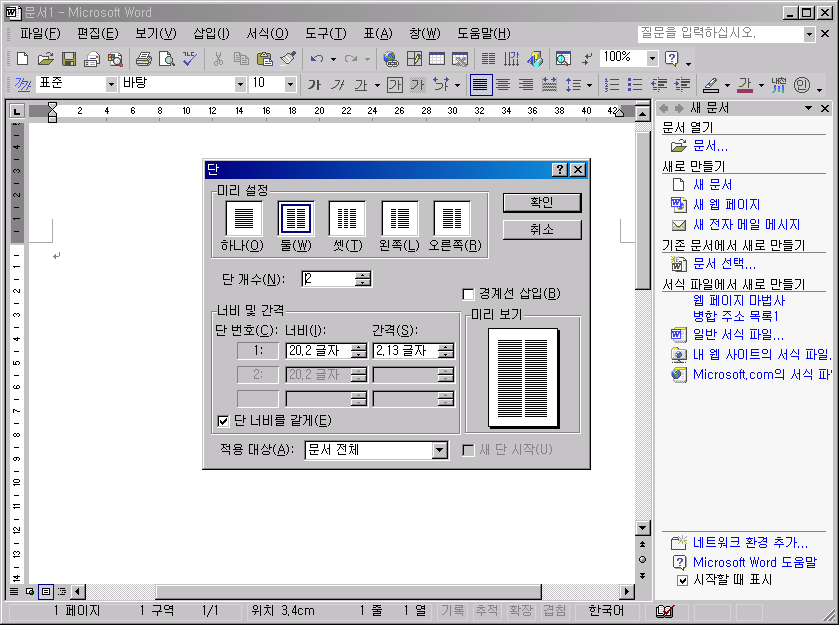Screen dimensions: 839x625
Task: Expand the zoom 100% dropdown
Action: coord(652,59)
